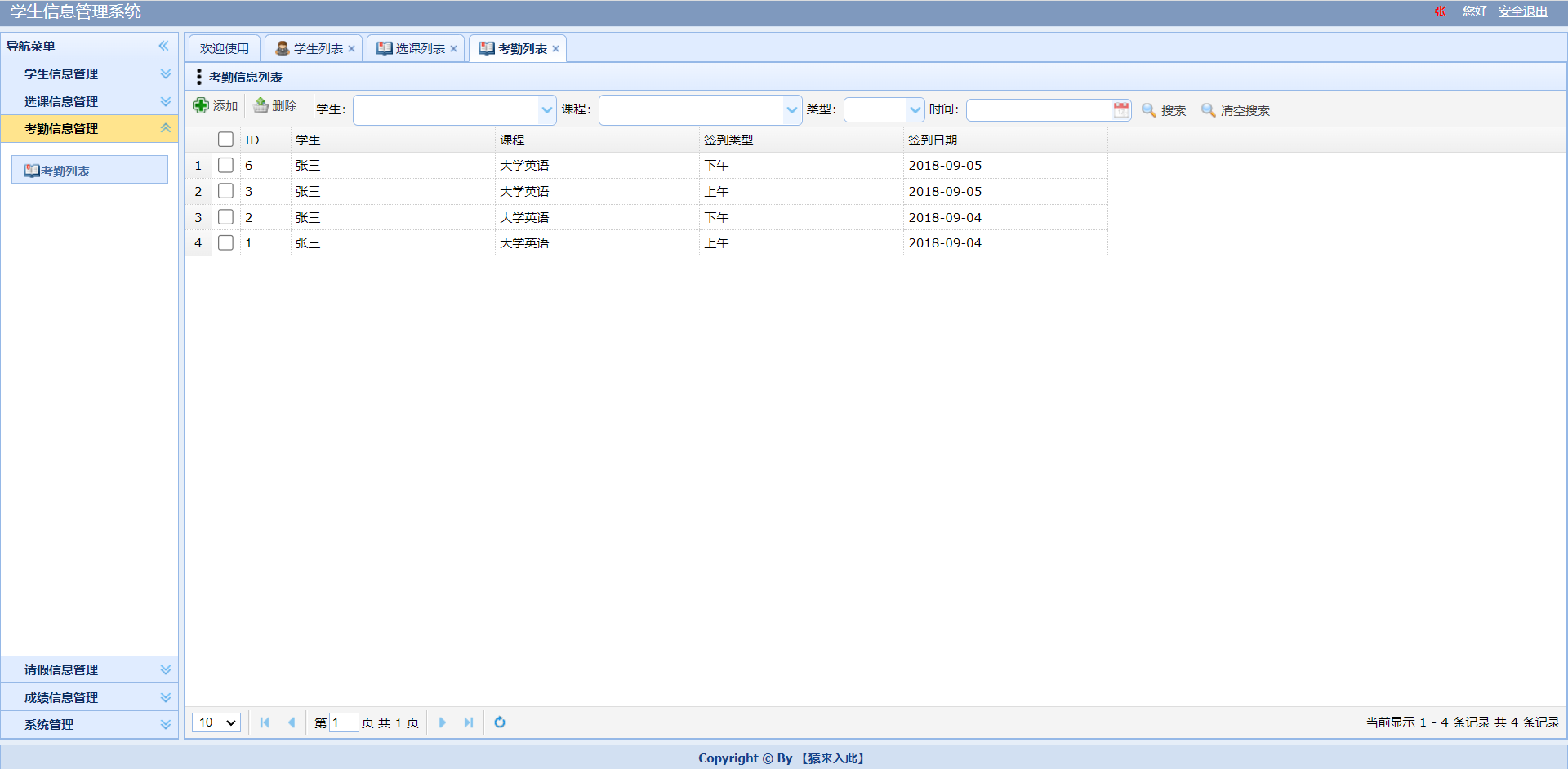
Task: Click 张三 in the row with ID 1
Action: tap(308, 243)
